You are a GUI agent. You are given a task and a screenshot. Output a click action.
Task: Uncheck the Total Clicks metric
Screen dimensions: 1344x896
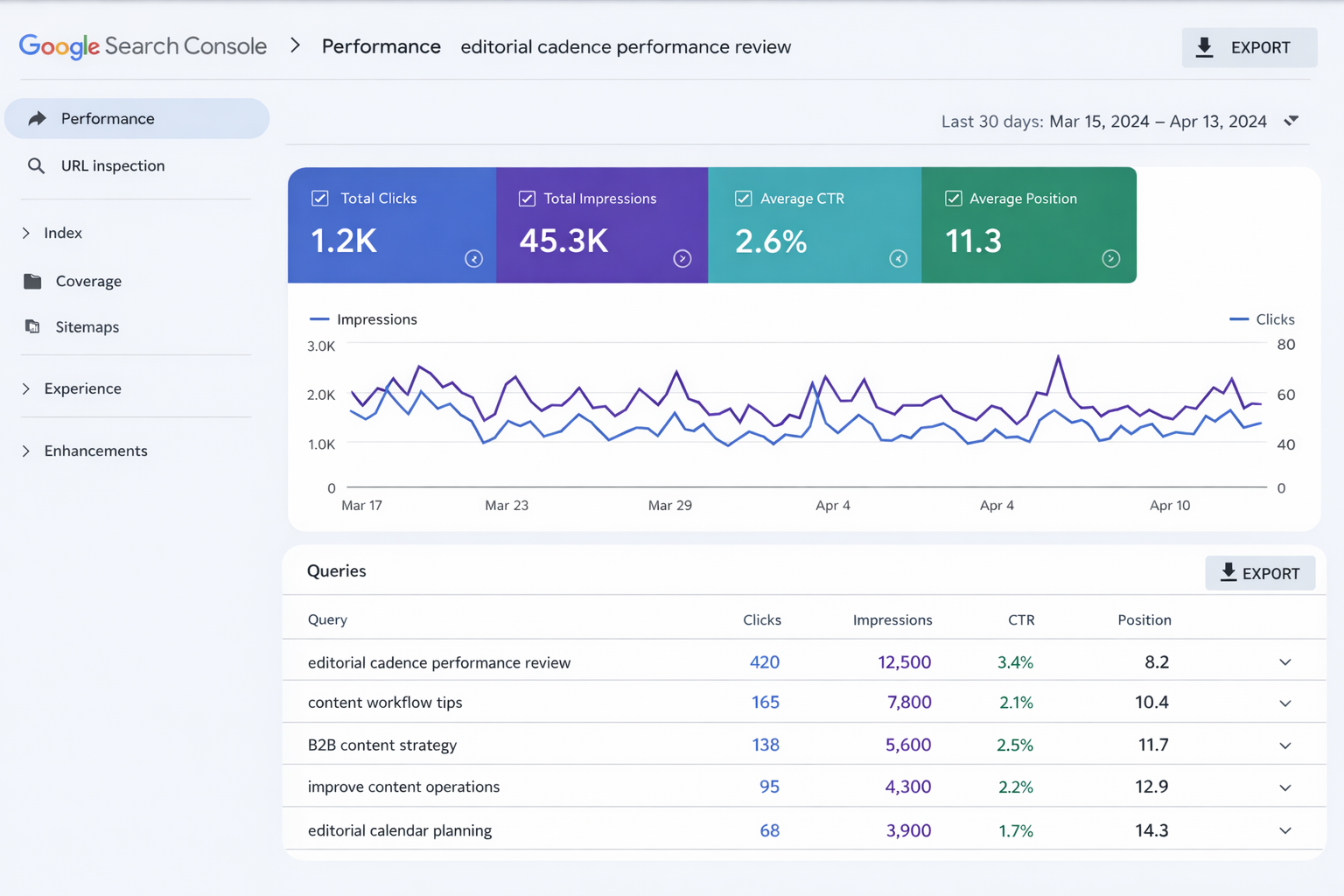(320, 199)
